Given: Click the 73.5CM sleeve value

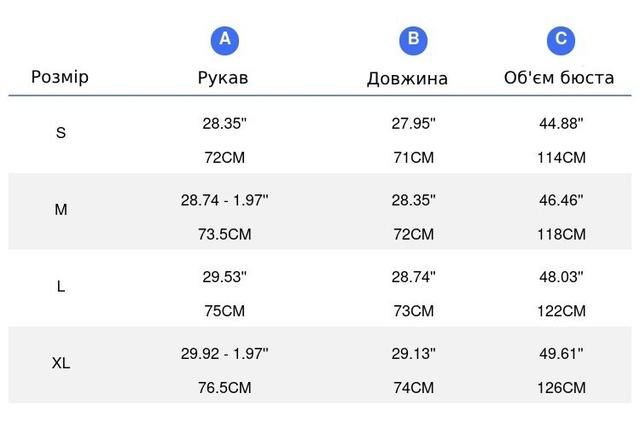Looking at the screenshot, I should click(224, 234).
